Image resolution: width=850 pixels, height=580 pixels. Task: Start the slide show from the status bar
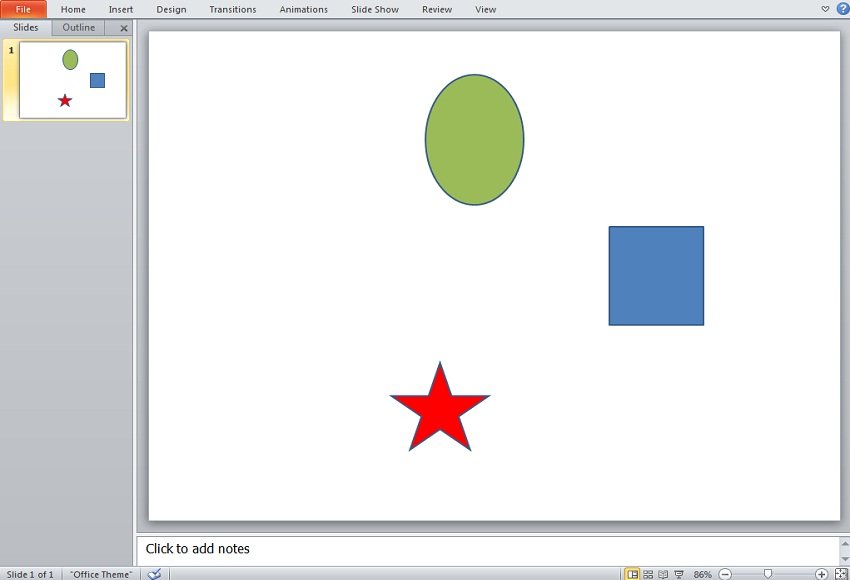(x=679, y=574)
